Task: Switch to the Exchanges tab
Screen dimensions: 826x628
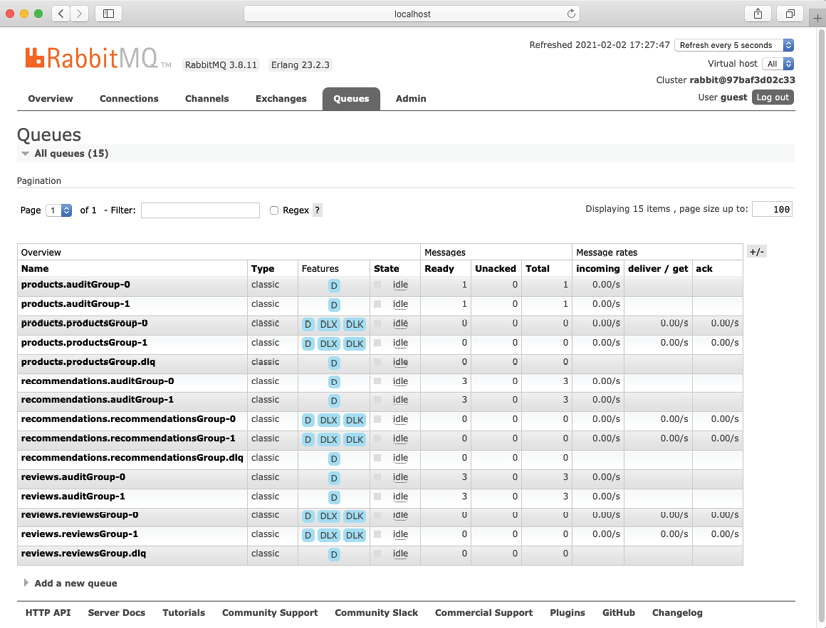Action: click(280, 99)
